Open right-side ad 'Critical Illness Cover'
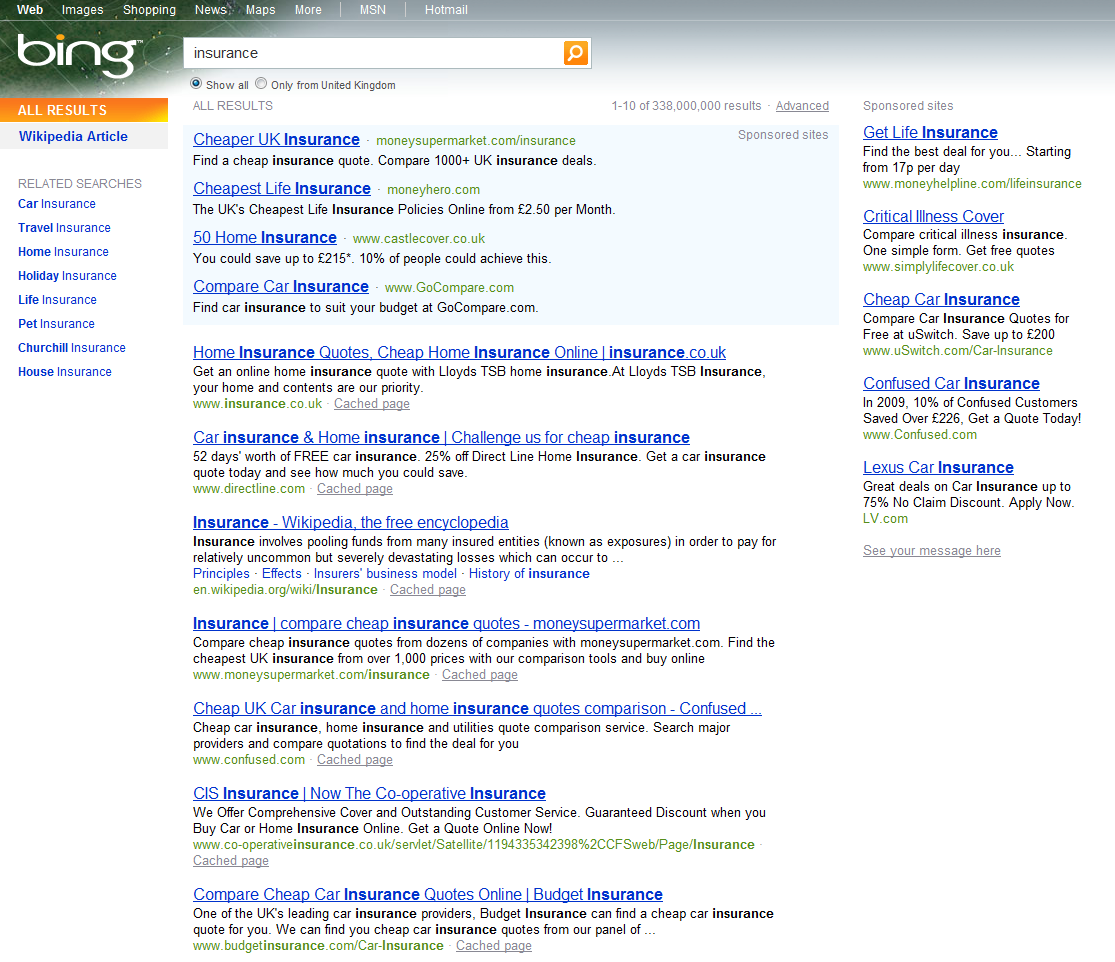Viewport: 1115px width, 962px height. [934, 216]
